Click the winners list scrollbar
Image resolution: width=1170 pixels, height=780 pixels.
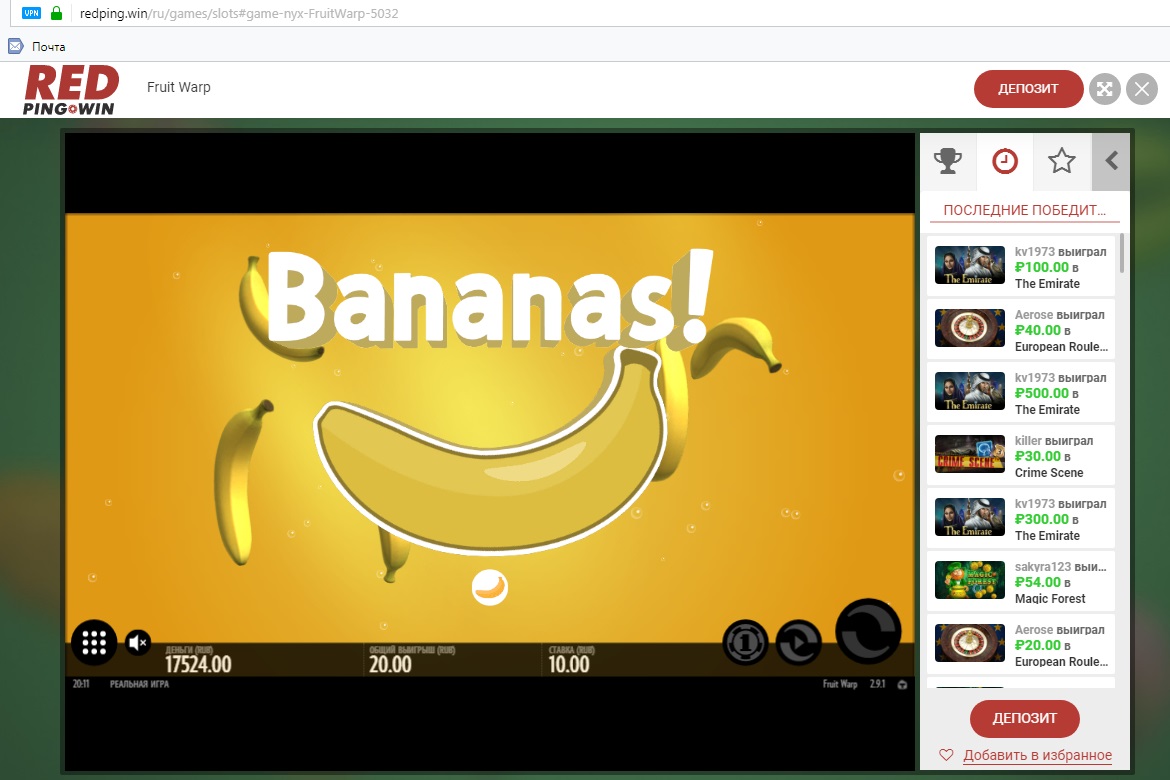pos(1121,254)
